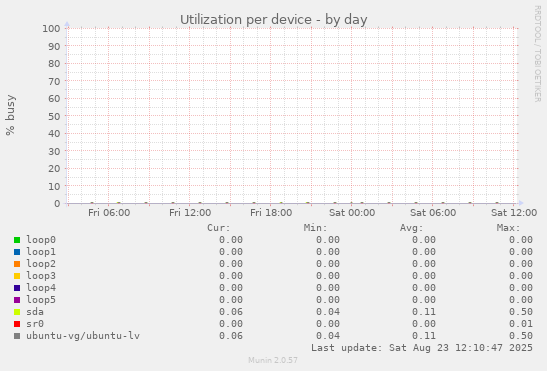Image resolution: width=547 pixels, height=371 pixels.
Task: Click the 'Sat 12:00' time axis label
Action: [514, 213]
